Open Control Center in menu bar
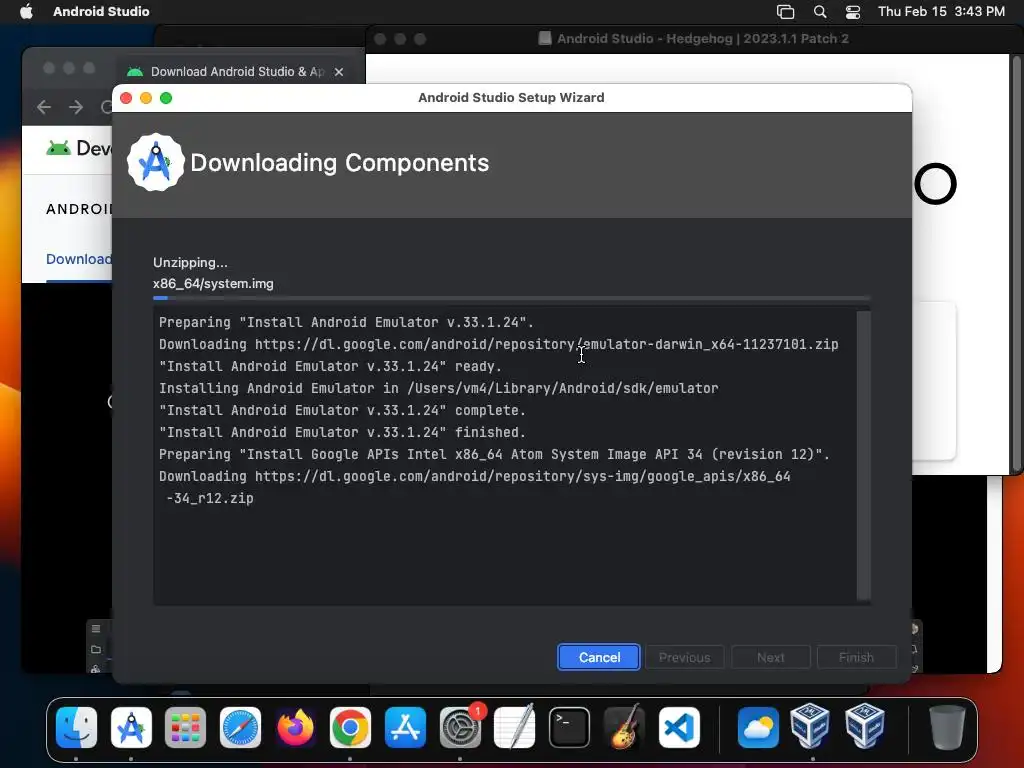This screenshot has width=1024, height=768. [x=853, y=11]
